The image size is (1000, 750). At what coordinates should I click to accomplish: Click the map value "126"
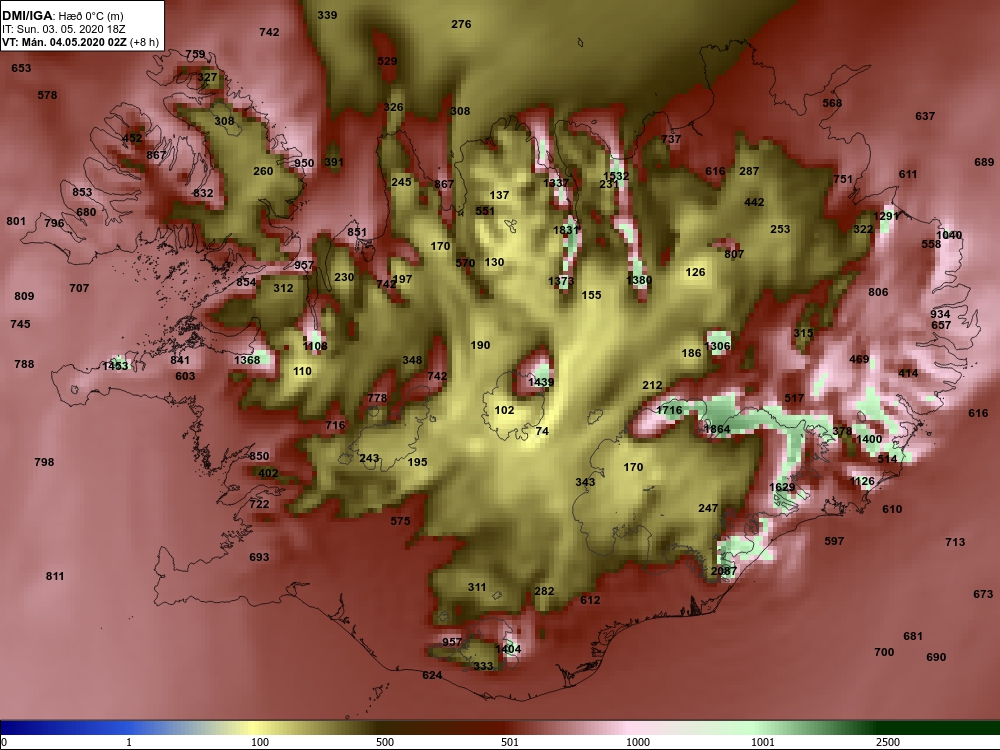(x=695, y=272)
